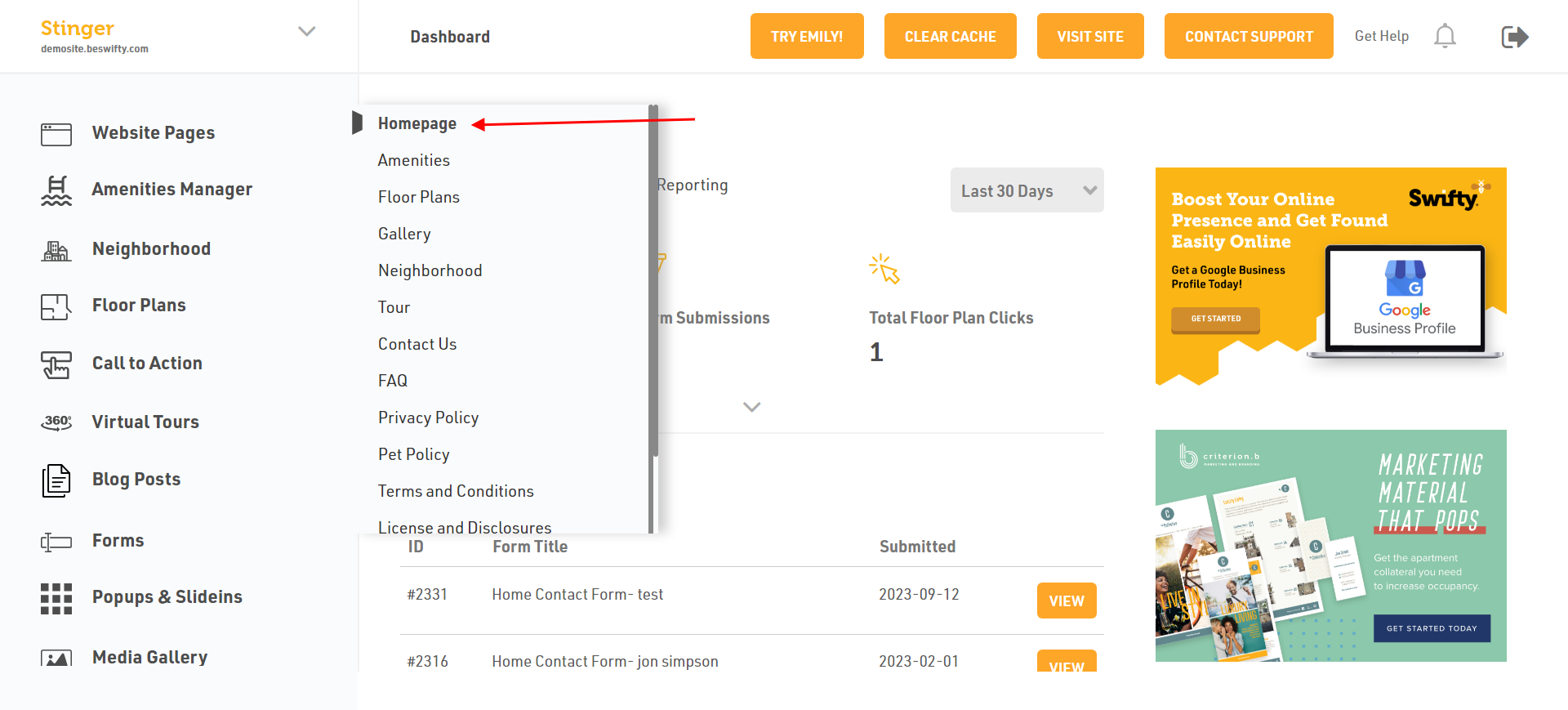Click the Floor Plans layout icon
This screenshot has height=710, width=1568.
pyautogui.click(x=56, y=306)
